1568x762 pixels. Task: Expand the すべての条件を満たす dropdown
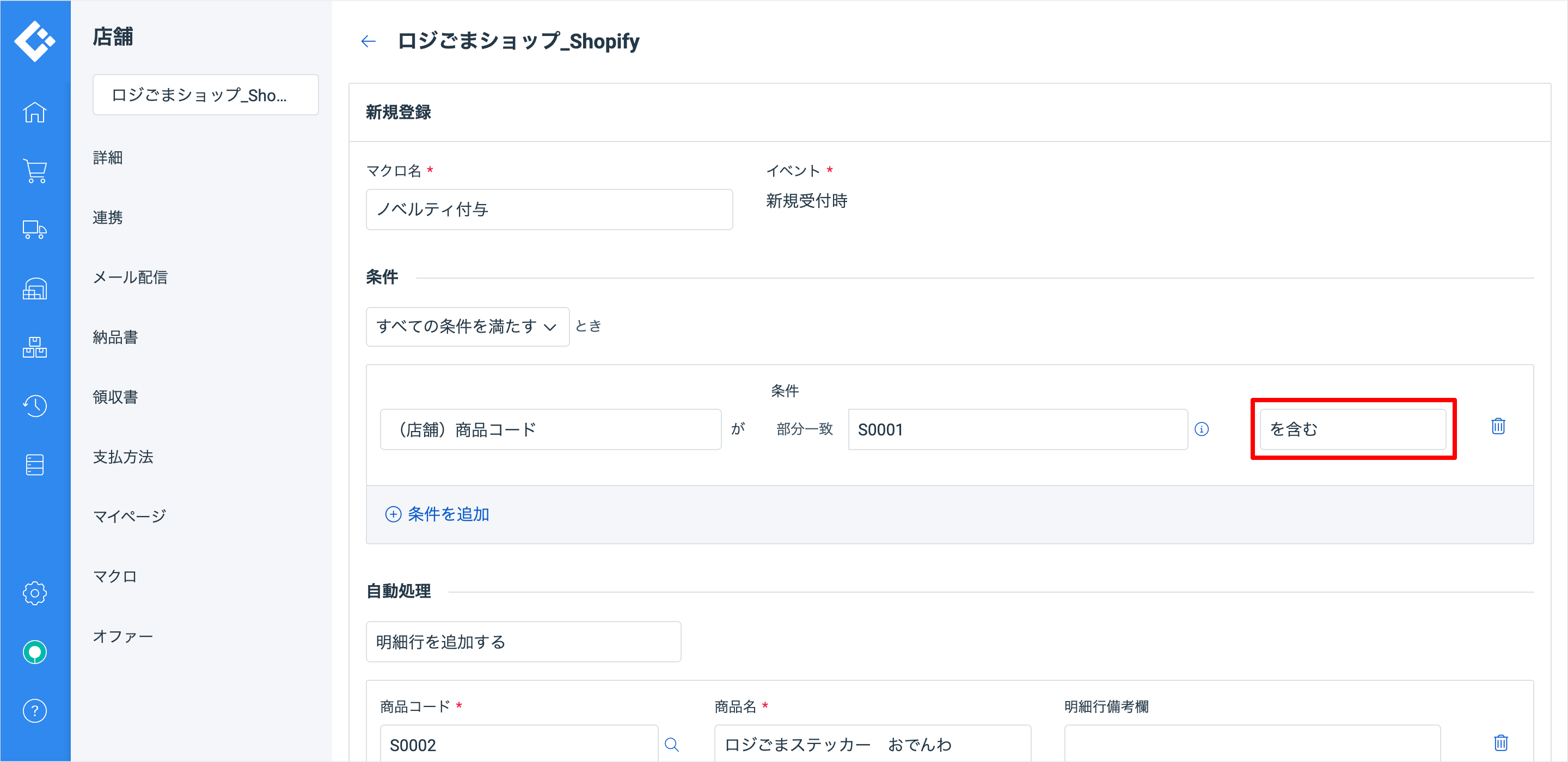467,327
